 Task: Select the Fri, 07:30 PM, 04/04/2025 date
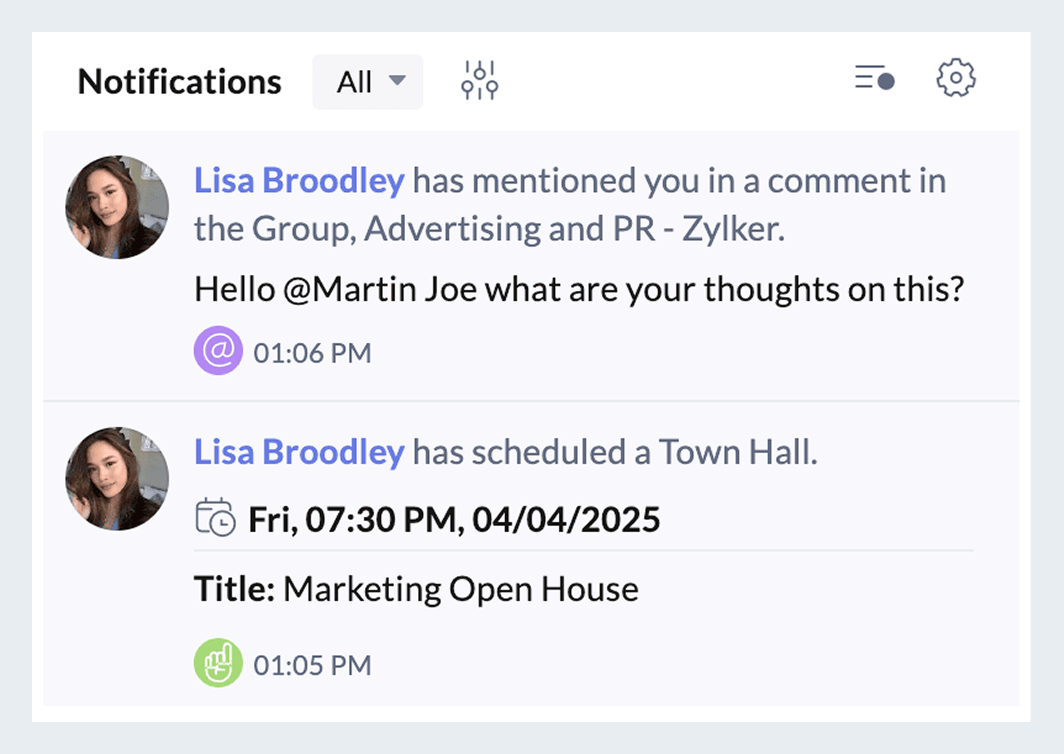click(454, 520)
